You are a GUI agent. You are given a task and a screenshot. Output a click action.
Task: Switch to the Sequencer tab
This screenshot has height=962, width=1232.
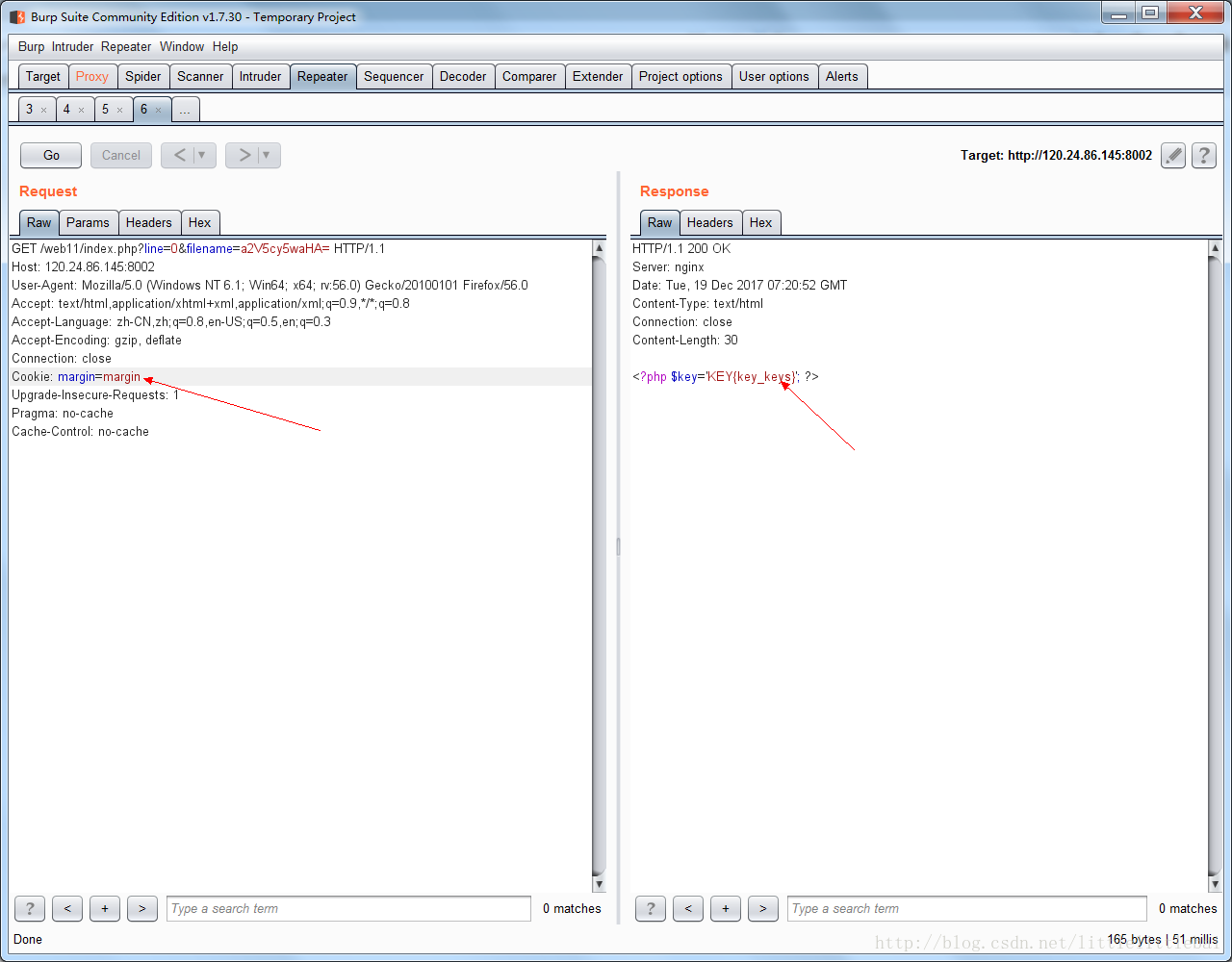394,77
